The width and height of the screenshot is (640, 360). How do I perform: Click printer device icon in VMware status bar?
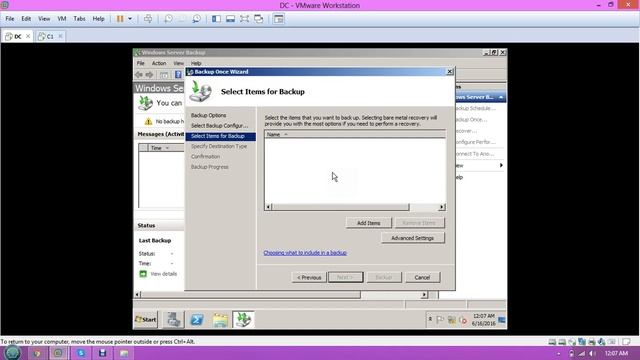point(591,342)
